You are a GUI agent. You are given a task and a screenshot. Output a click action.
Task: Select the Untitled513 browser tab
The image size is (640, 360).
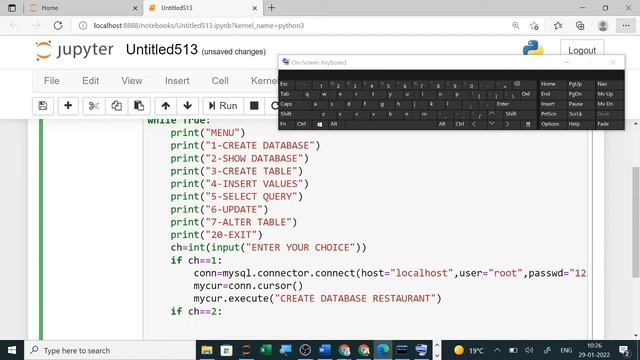coord(203,8)
